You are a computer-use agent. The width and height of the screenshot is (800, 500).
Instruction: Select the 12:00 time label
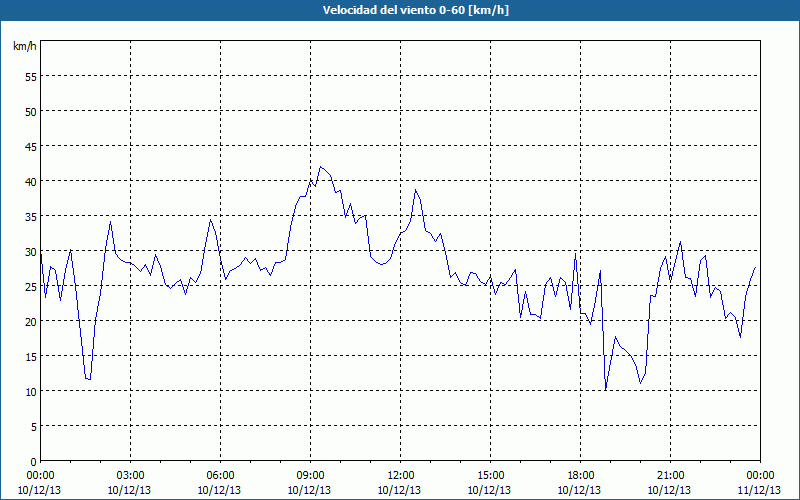coord(401,476)
